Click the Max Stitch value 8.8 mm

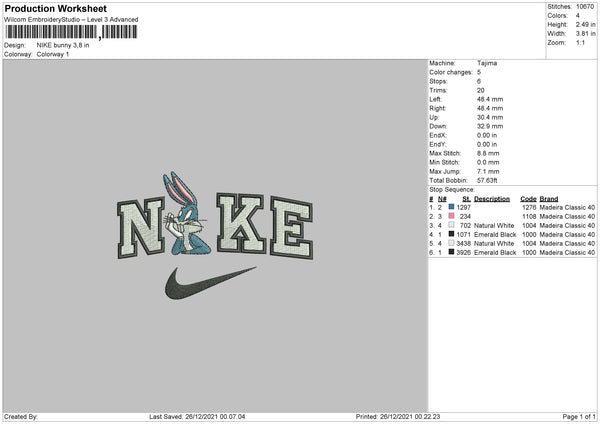pyautogui.click(x=488, y=153)
